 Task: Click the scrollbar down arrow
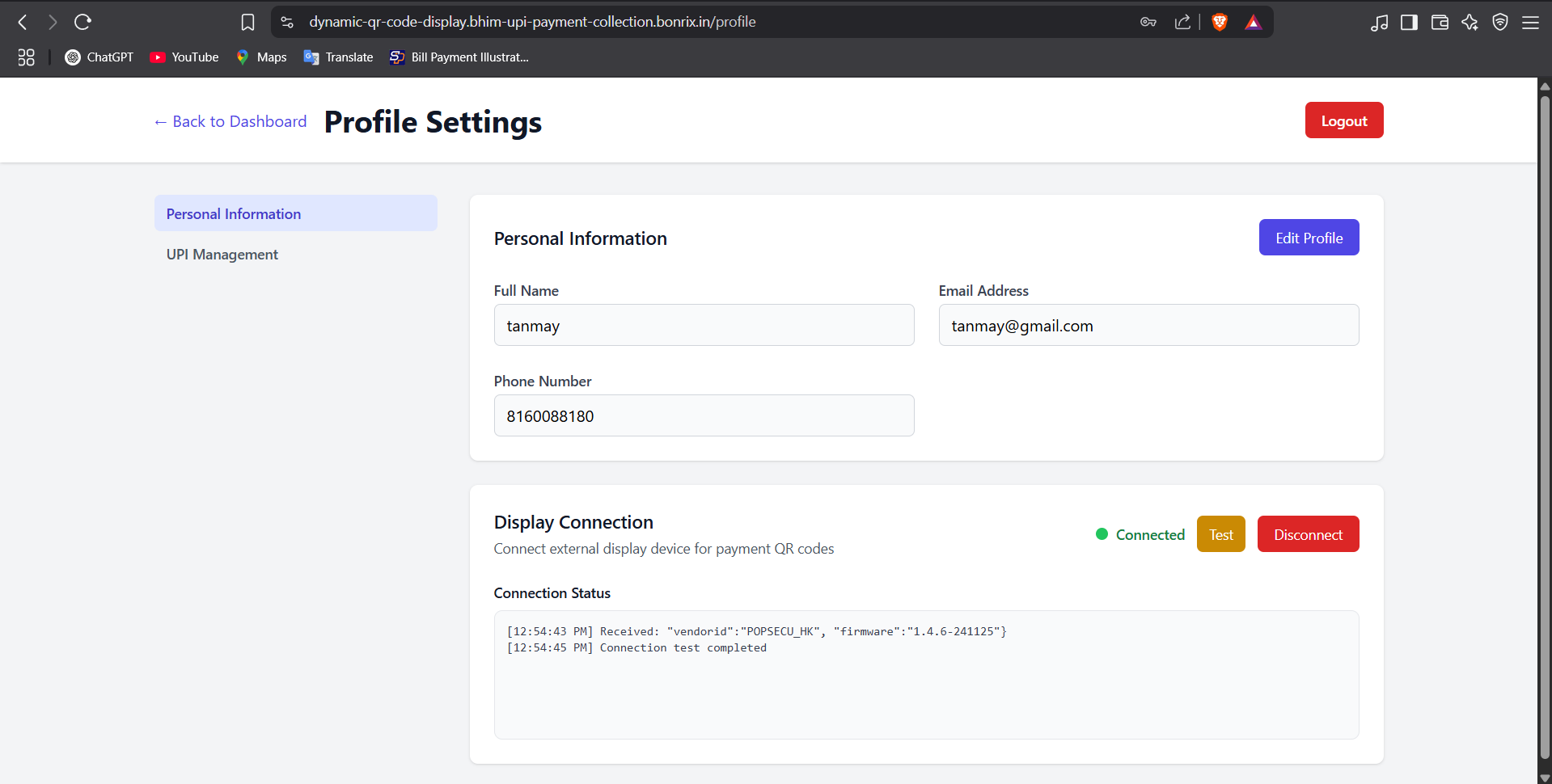pos(1544,777)
